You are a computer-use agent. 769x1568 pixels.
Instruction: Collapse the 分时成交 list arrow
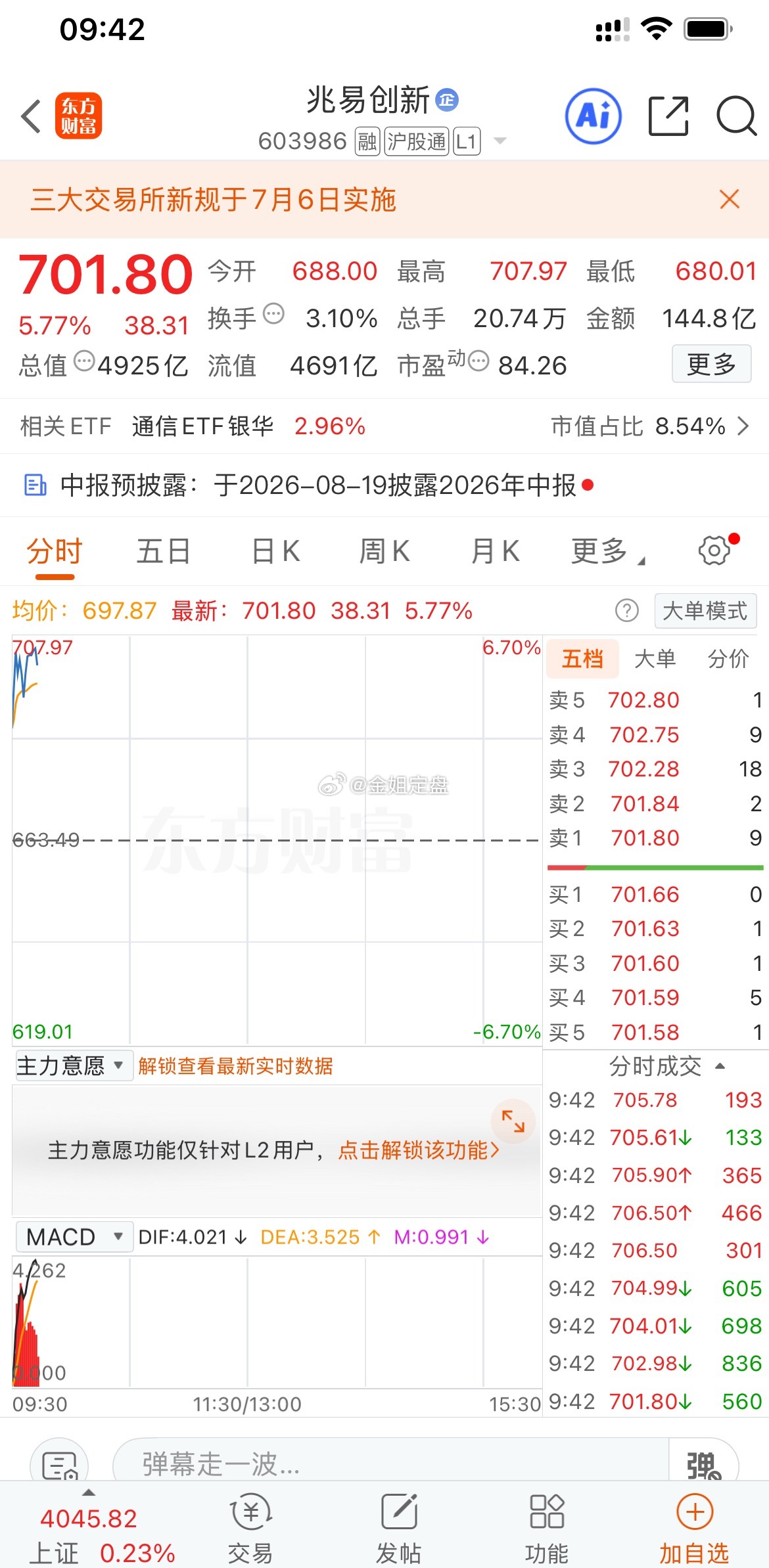(720, 1065)
